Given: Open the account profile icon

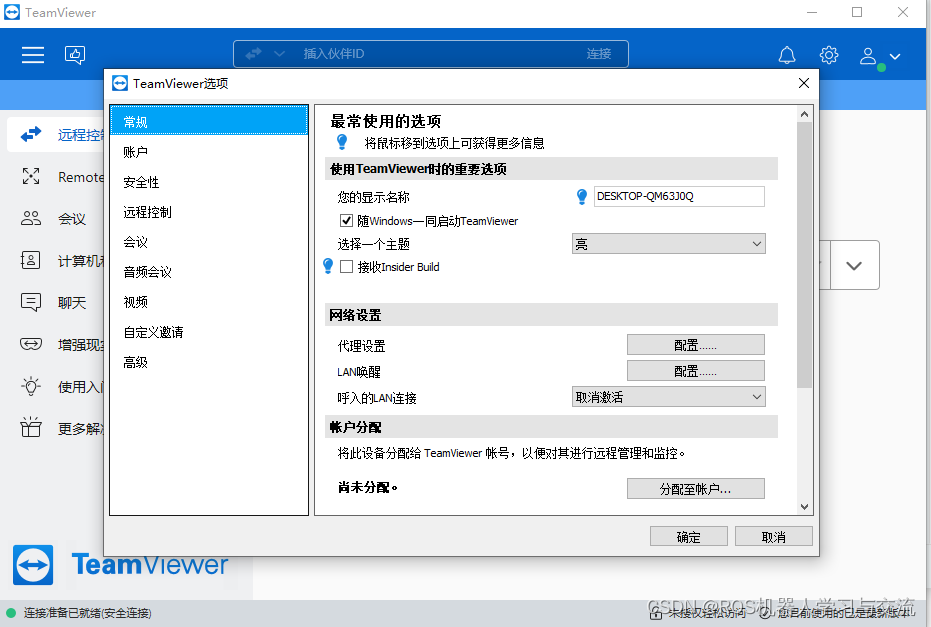Looking at the screenshot, I should tap(868, 56).
